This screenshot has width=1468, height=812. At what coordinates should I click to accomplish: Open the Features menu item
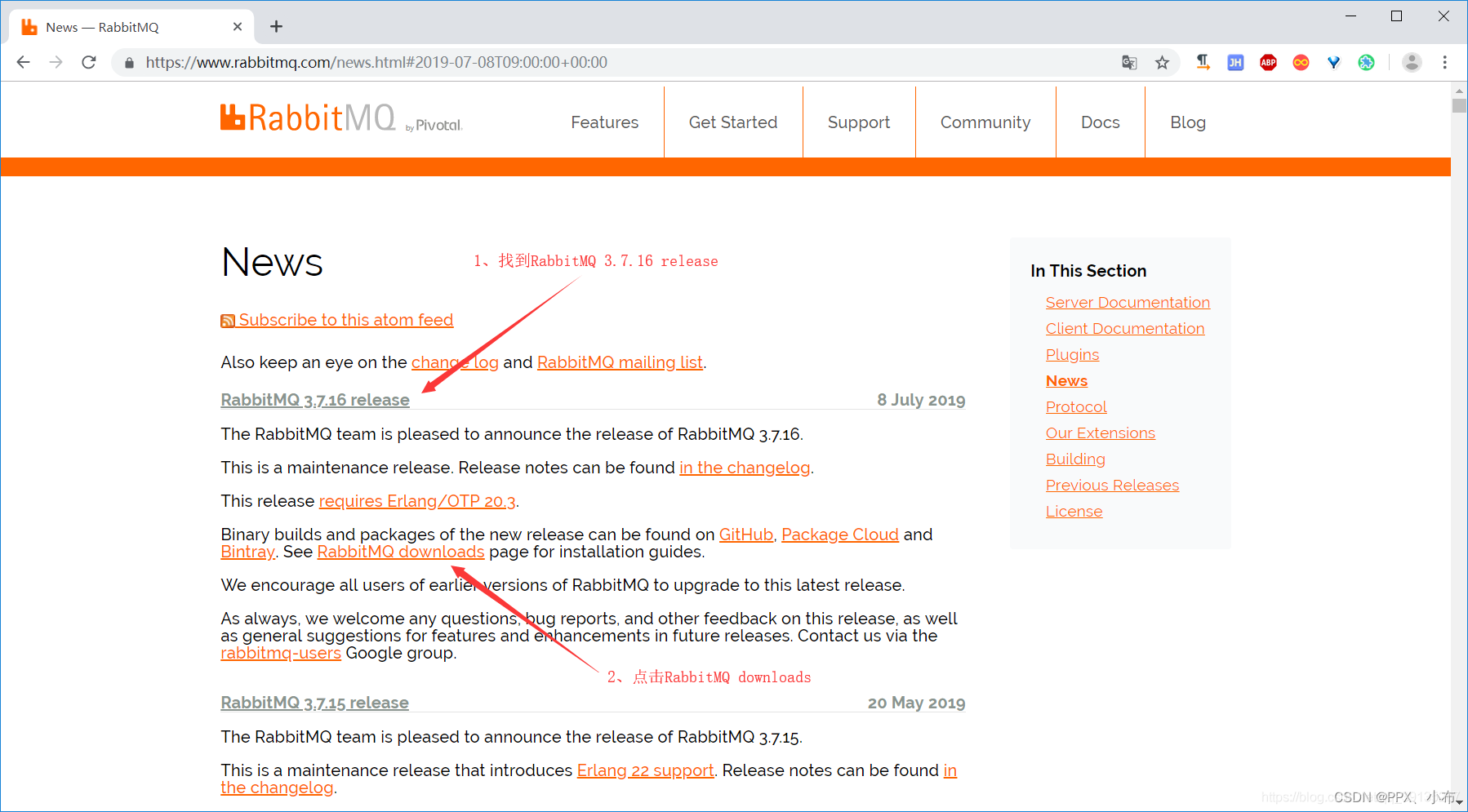tap(605, 122)
